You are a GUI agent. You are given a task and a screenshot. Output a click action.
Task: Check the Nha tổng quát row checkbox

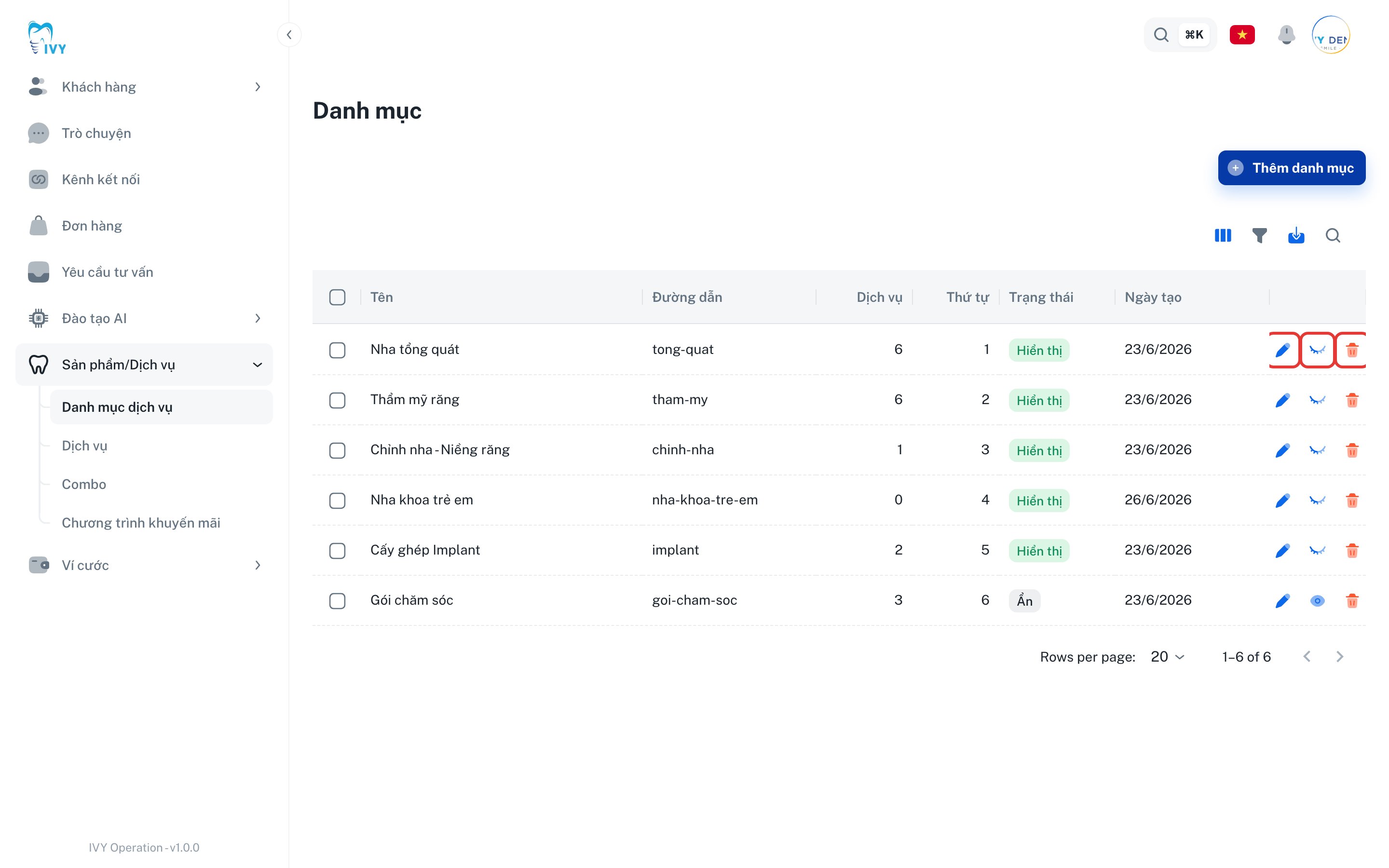pyautogui.click(x=338, y=350)
